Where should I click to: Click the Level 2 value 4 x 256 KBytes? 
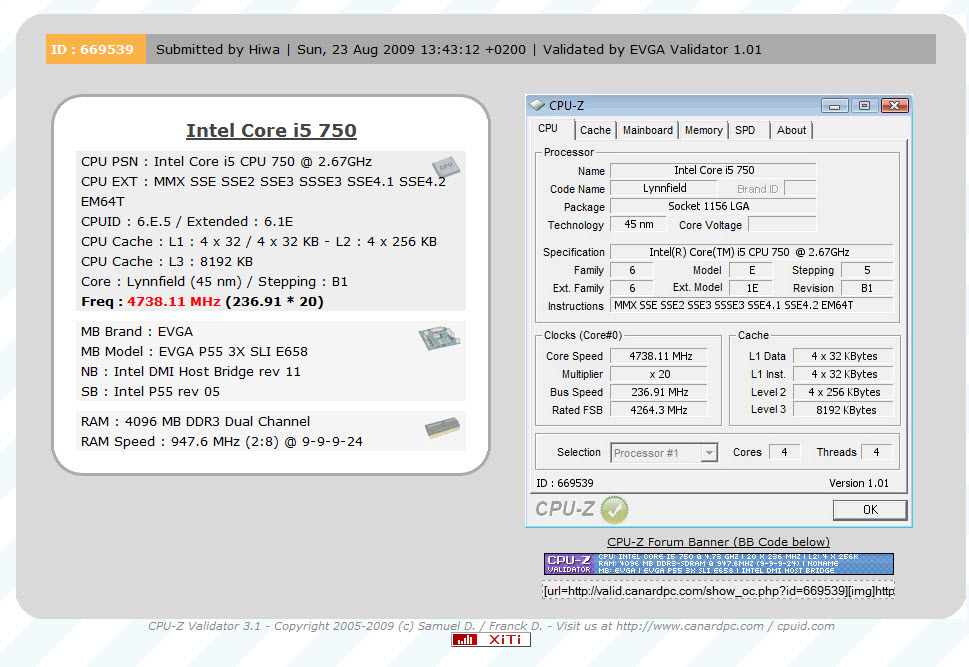coord(844,392)
